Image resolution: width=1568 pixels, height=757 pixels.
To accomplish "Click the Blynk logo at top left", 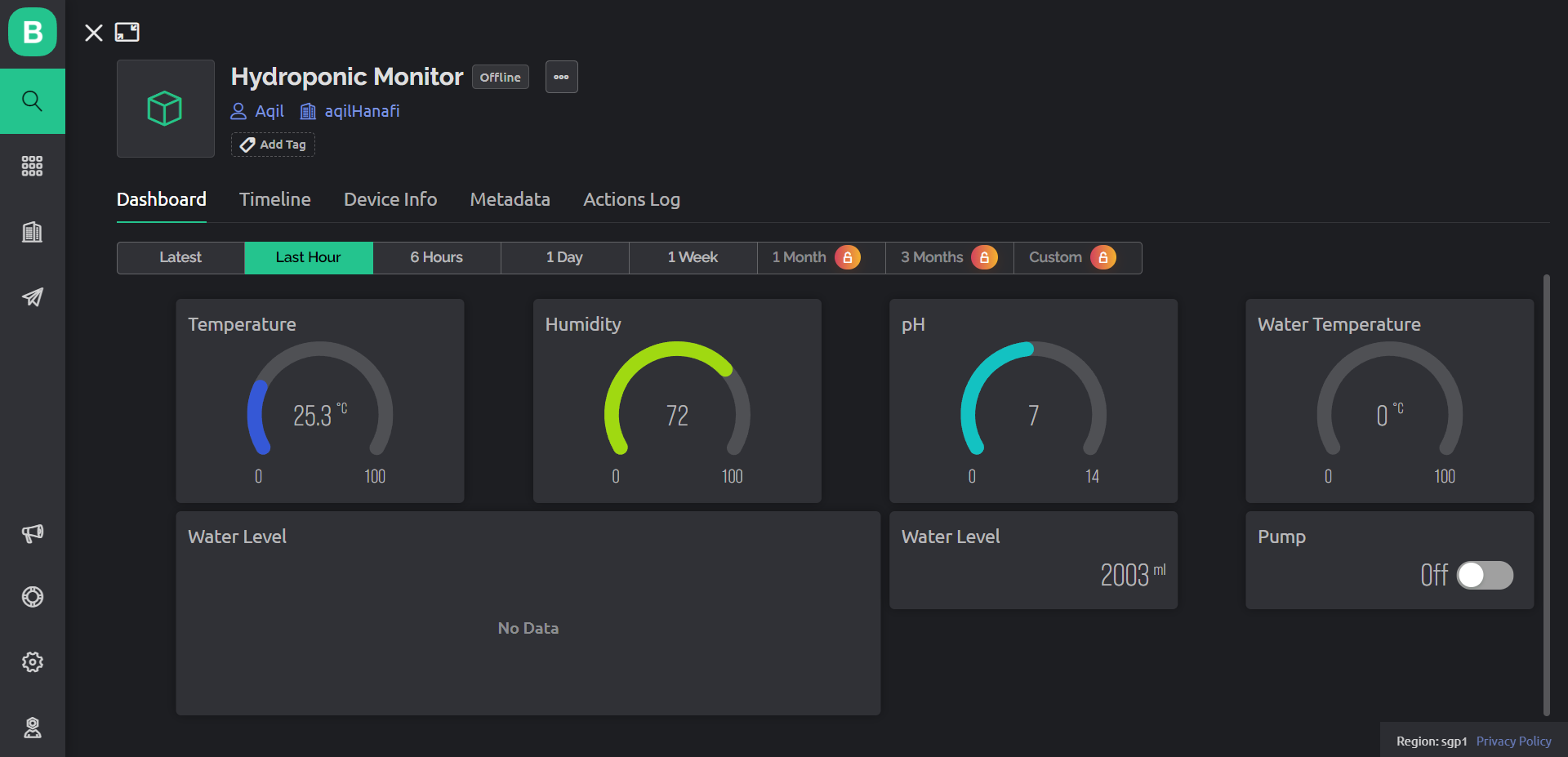I will point(33,33).
